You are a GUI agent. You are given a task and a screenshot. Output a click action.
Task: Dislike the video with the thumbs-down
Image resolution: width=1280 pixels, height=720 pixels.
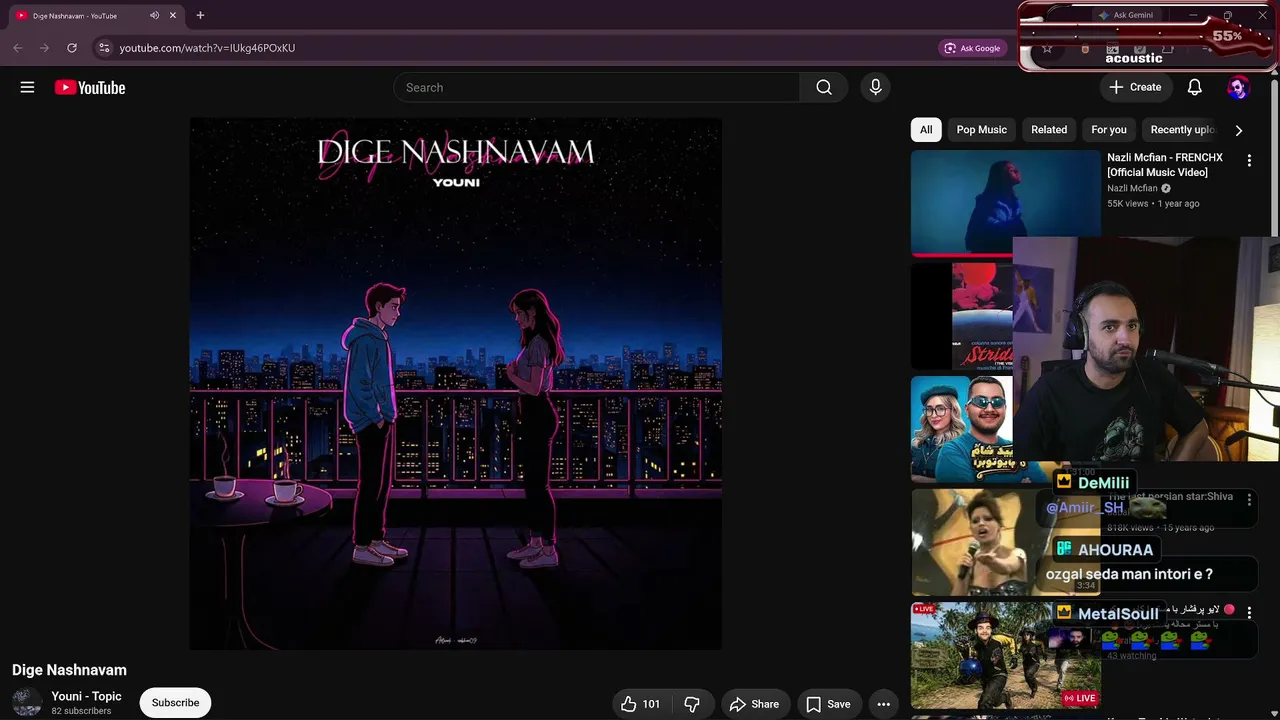(x=691, y=704)
